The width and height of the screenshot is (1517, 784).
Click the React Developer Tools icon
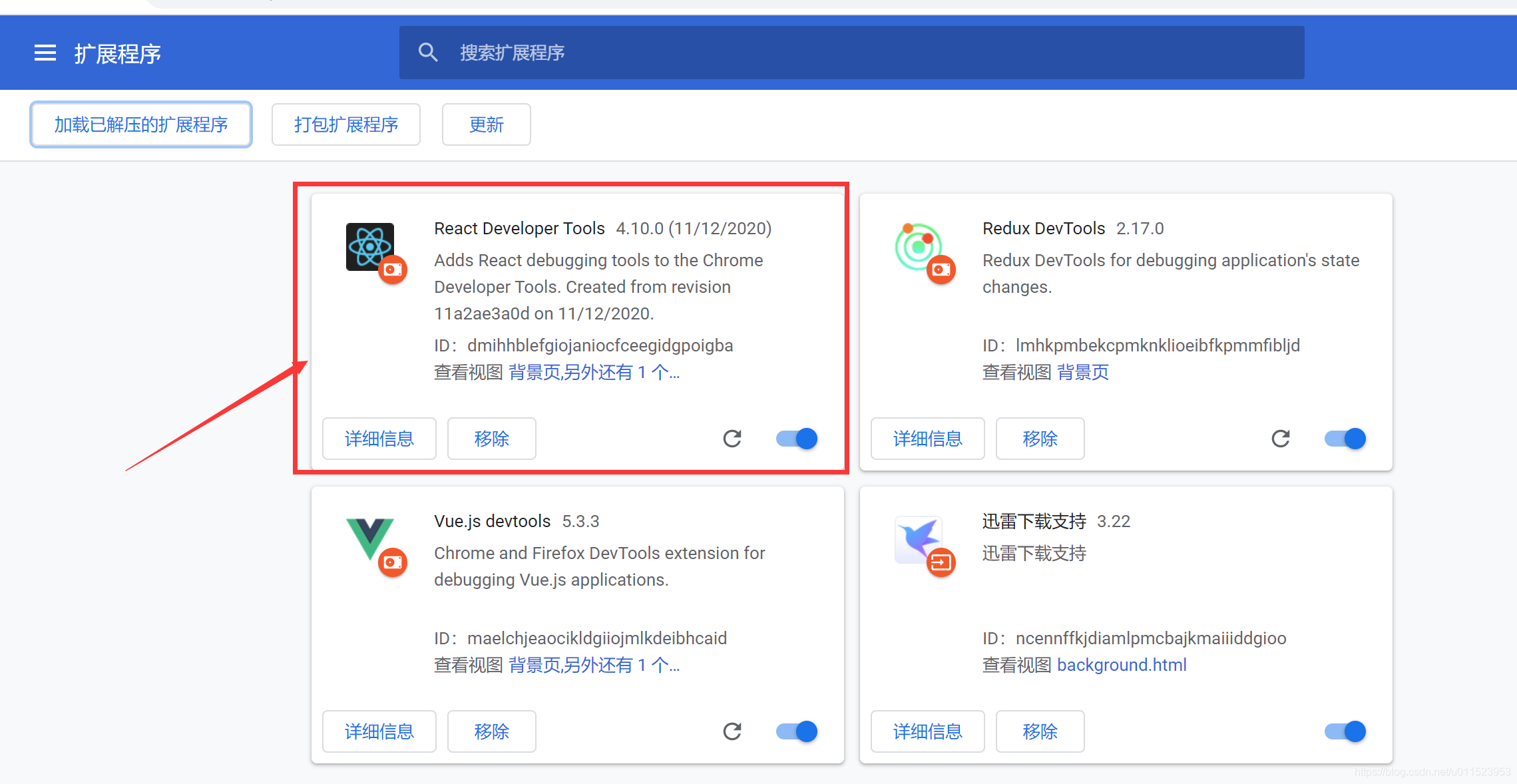370,247
